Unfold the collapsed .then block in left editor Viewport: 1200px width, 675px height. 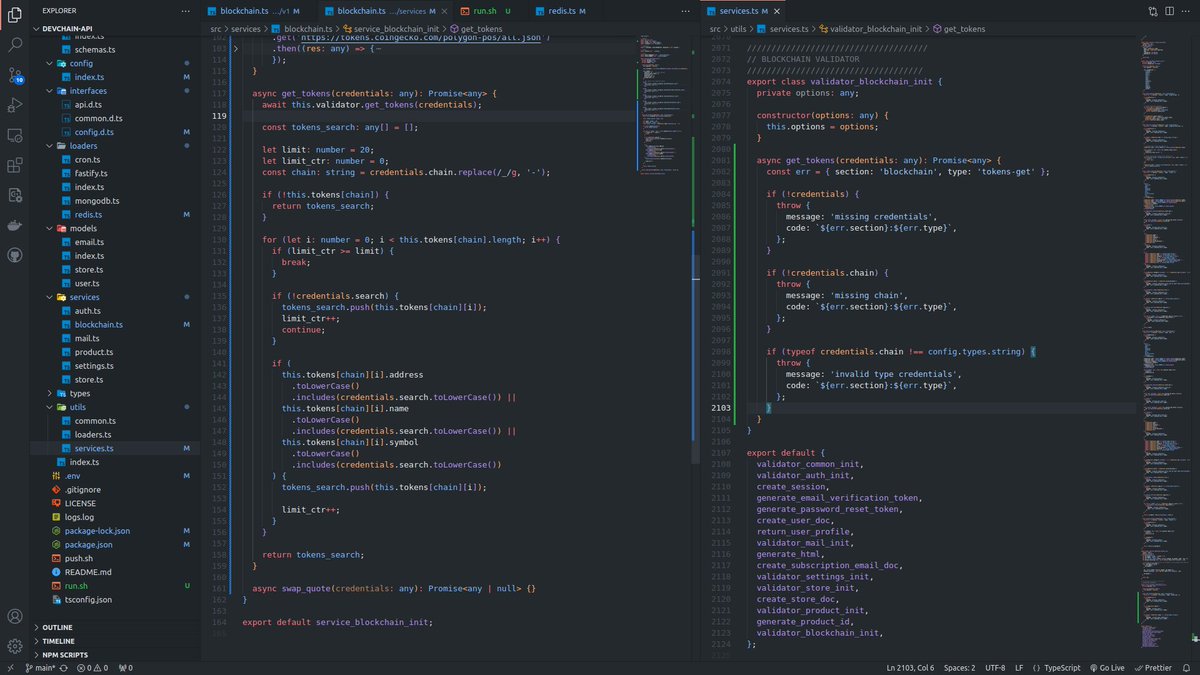click(x=236, y=47)
